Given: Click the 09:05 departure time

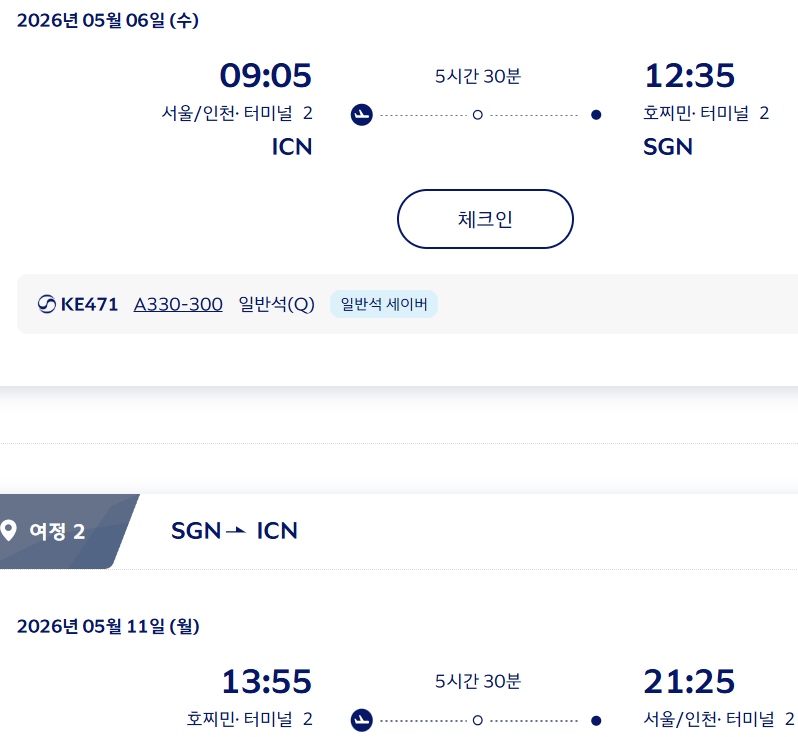Looking at the screenshot, I should point(265,76).
